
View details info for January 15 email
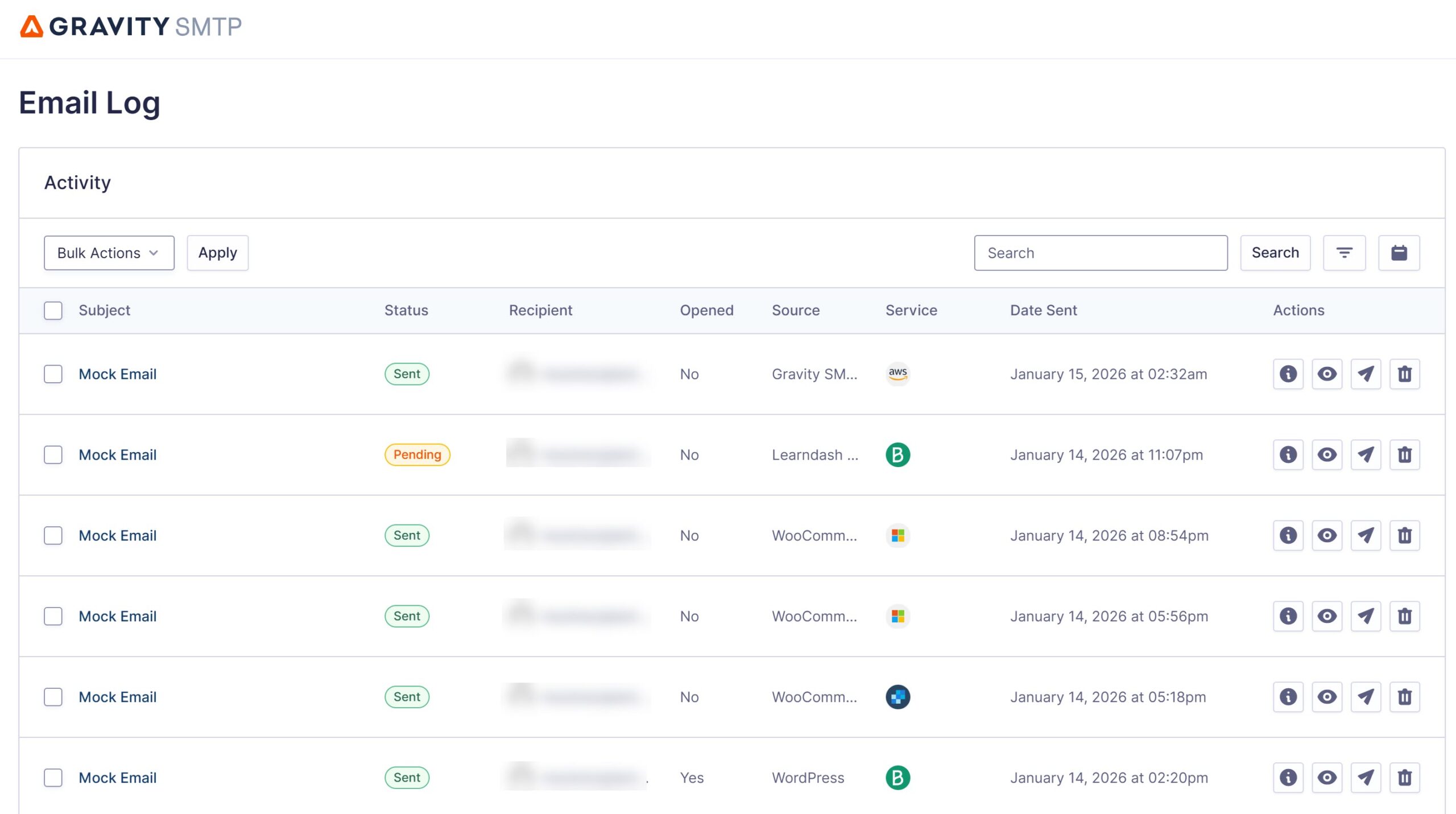1288,374
